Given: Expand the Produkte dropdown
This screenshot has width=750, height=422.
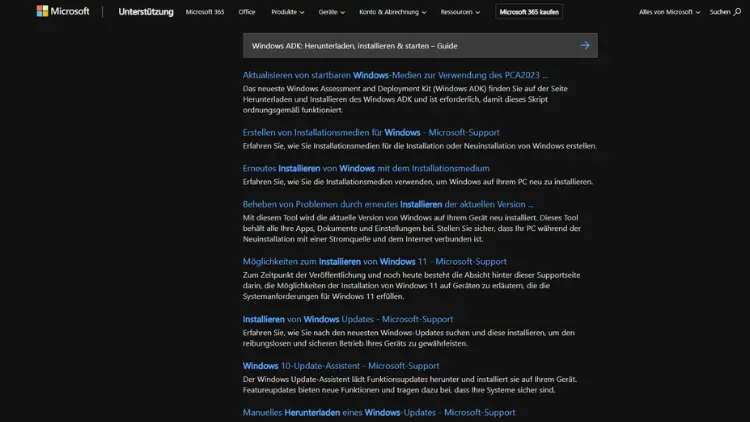Looking at the screenshot, I should pyautogui.click(x=287, y=12).
